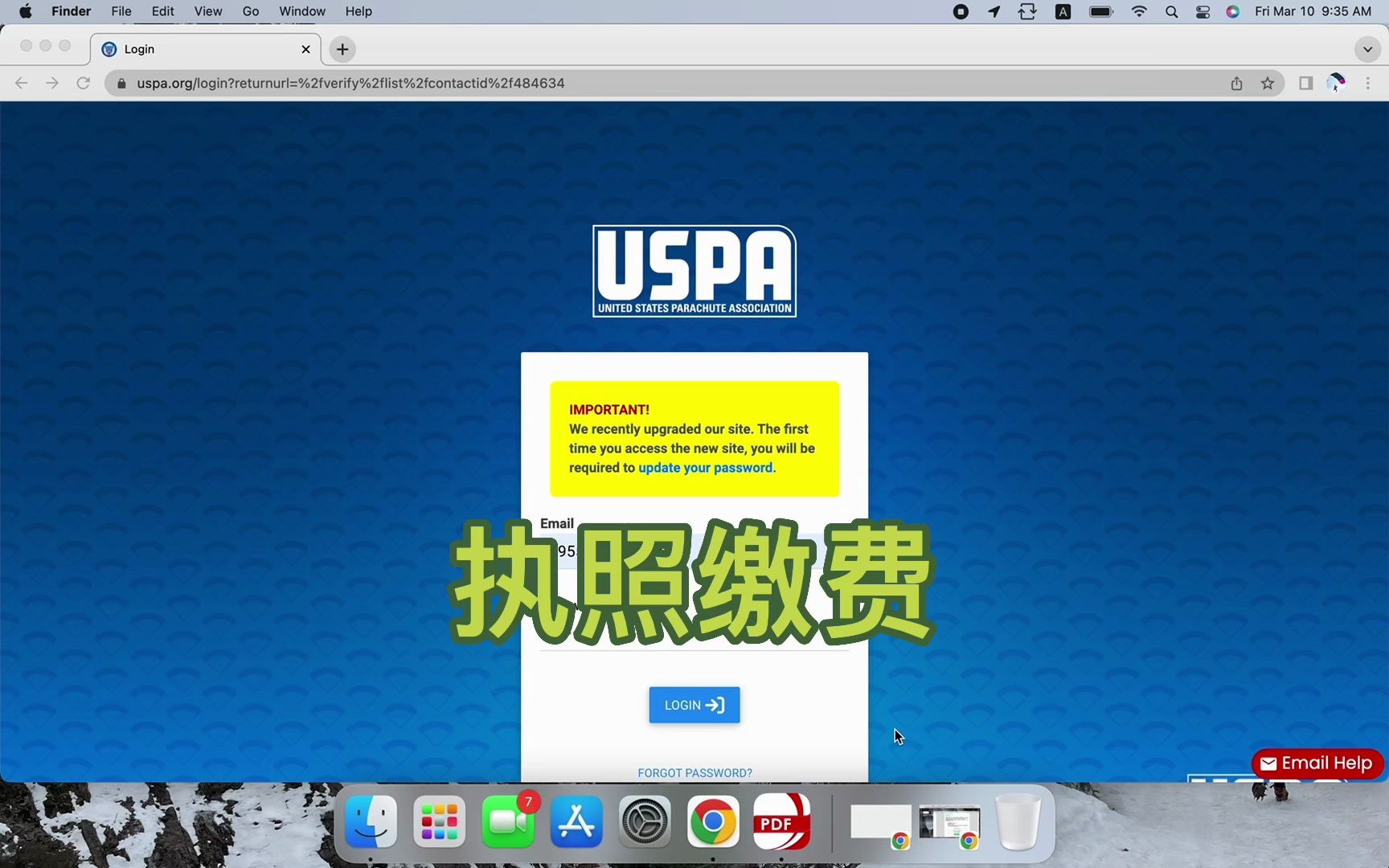Reload the current page
The width and height of the screenshot is (1389, 868).
click(x=83, y=83)
